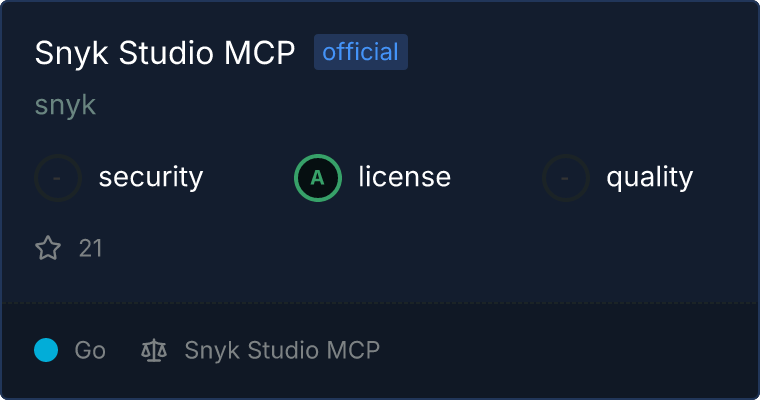The image size is (760, 400).
Task: Click the empty security score circle
Action: (58, 178)
